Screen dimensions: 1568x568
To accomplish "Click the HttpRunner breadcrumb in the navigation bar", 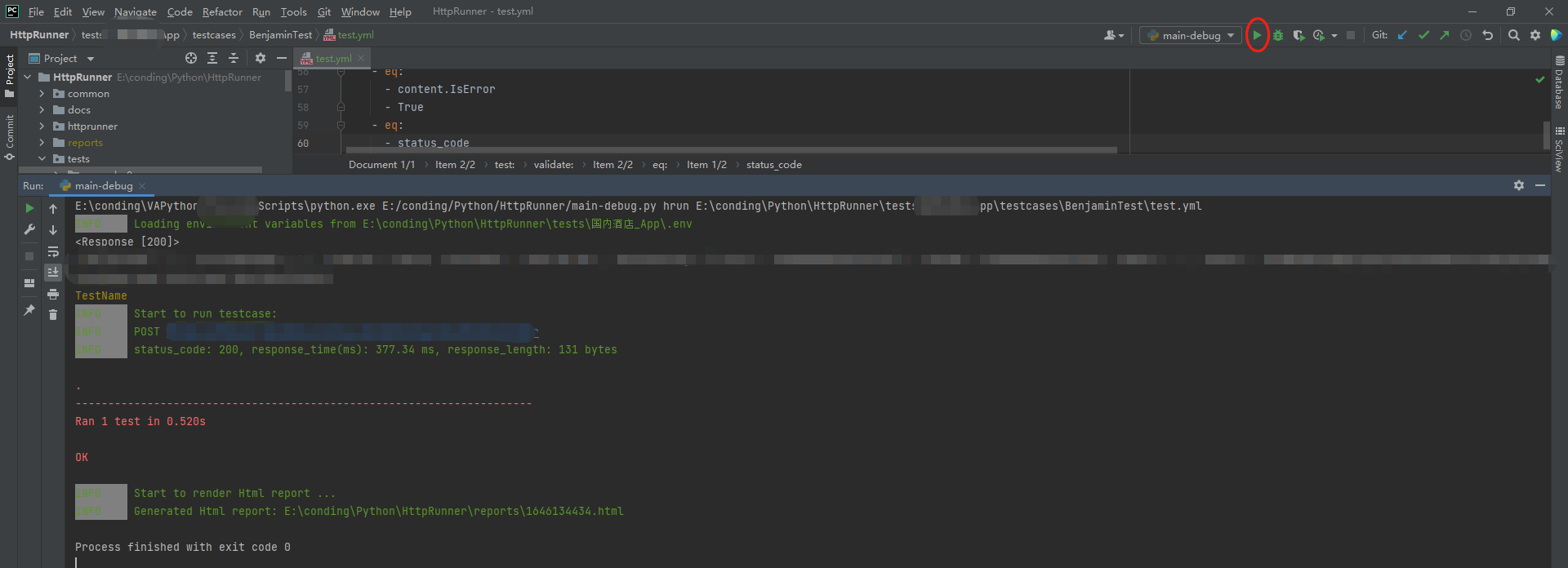I will pyautogui.click(x=39, y=35).
